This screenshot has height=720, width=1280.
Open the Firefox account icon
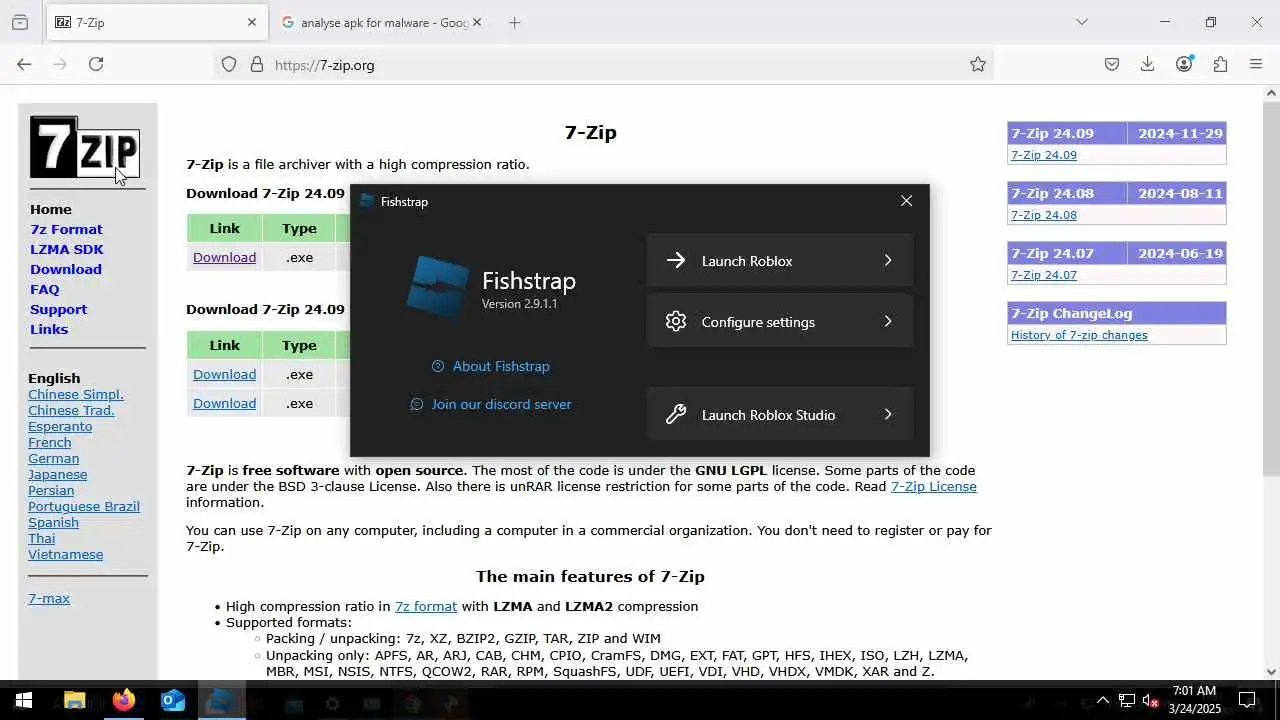pyautogui.click(x=1184, y=64)
